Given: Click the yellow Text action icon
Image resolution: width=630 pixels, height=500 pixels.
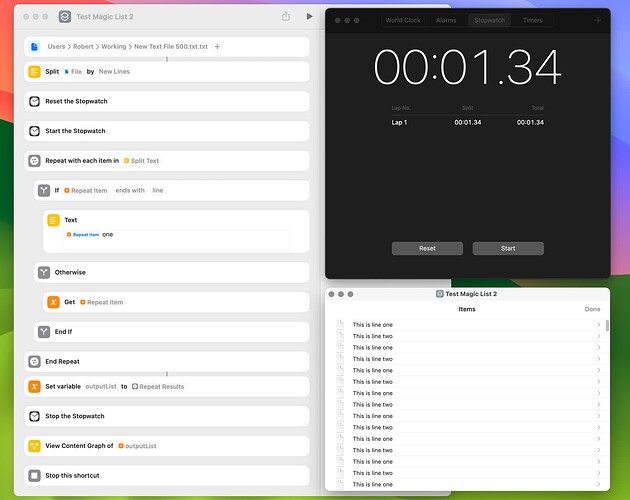Looking at the screenshot, I should pos(53,220).
